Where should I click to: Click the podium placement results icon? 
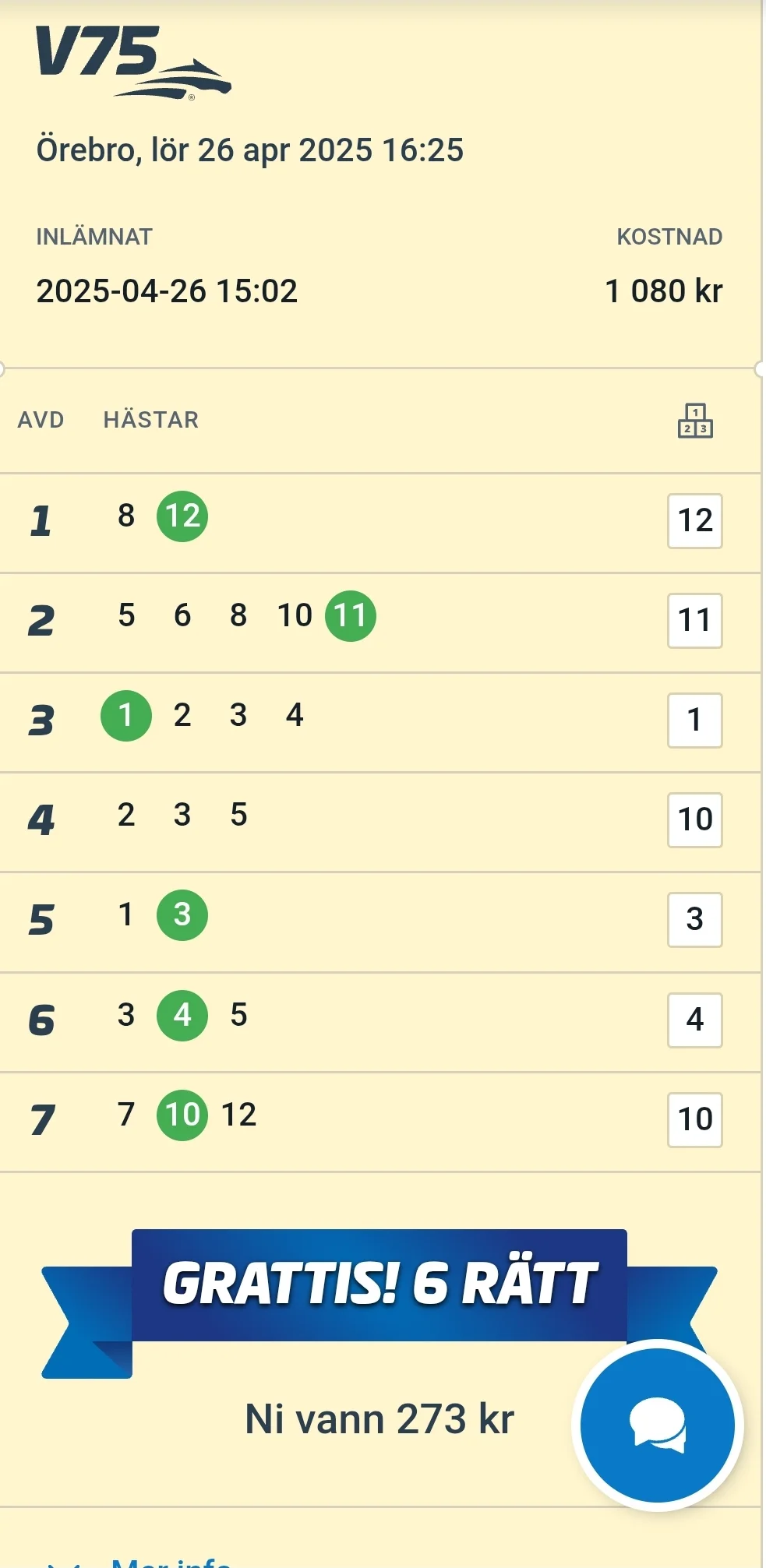click(x=694, y=421)
